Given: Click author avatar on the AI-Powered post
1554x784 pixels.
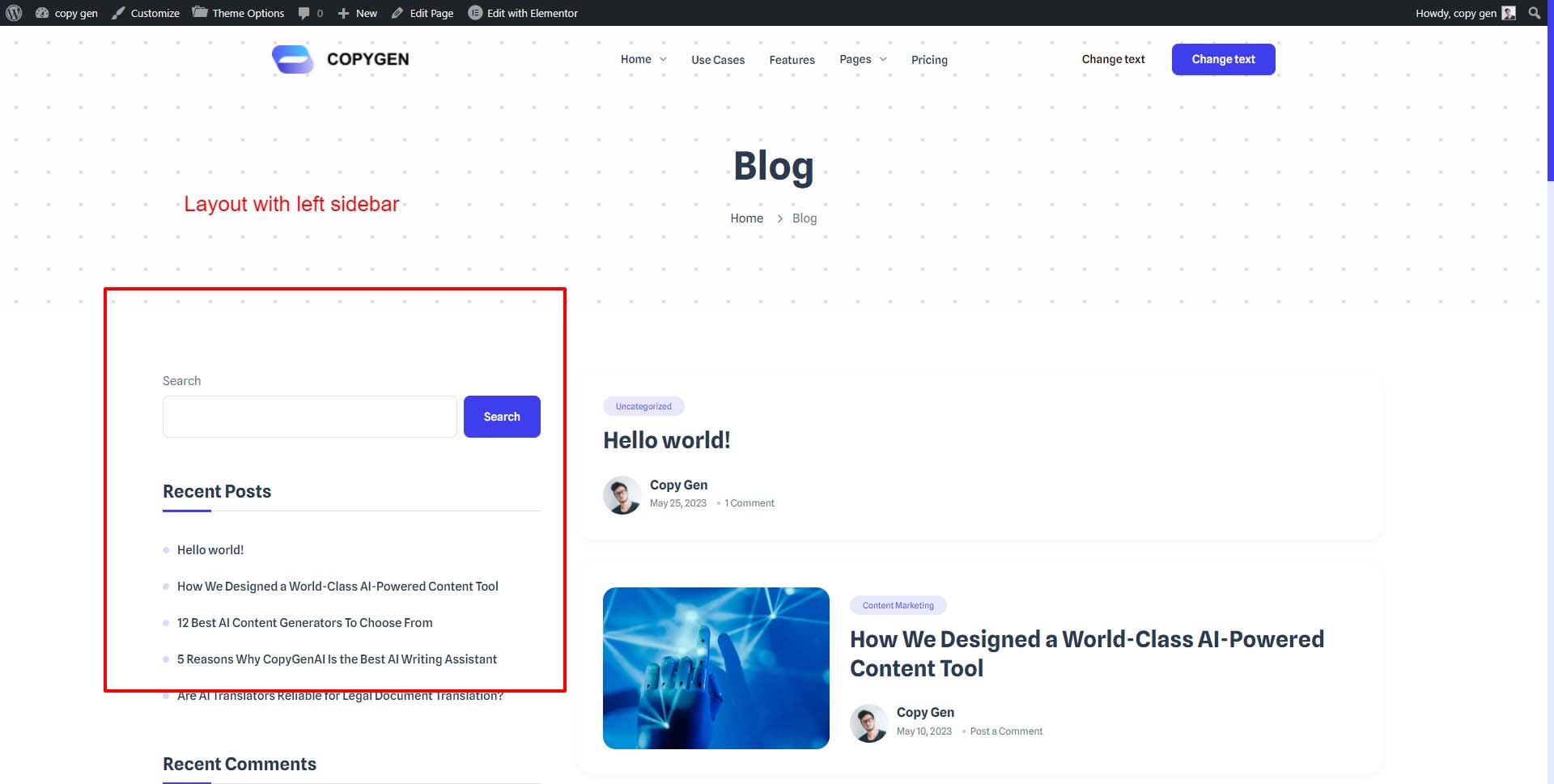Looking at the screenshot, I should (869, 723).
